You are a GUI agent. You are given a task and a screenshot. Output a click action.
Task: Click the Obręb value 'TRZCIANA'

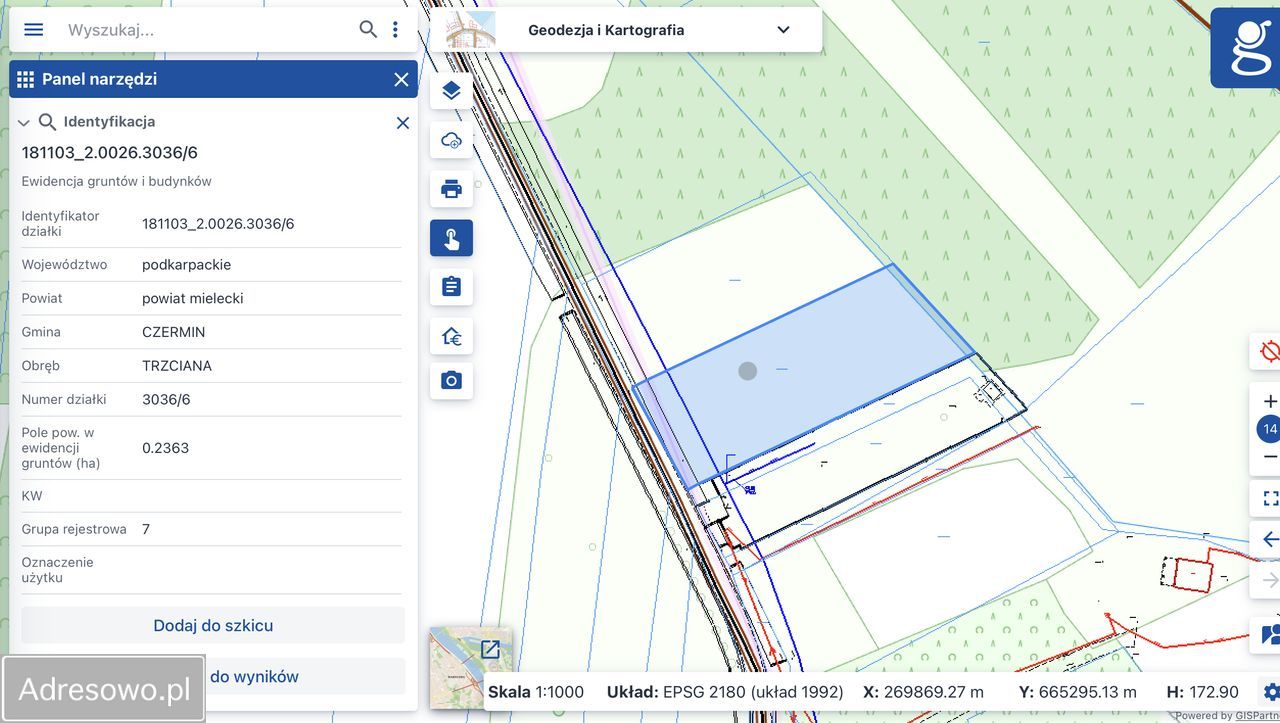[x=177, y=366]
